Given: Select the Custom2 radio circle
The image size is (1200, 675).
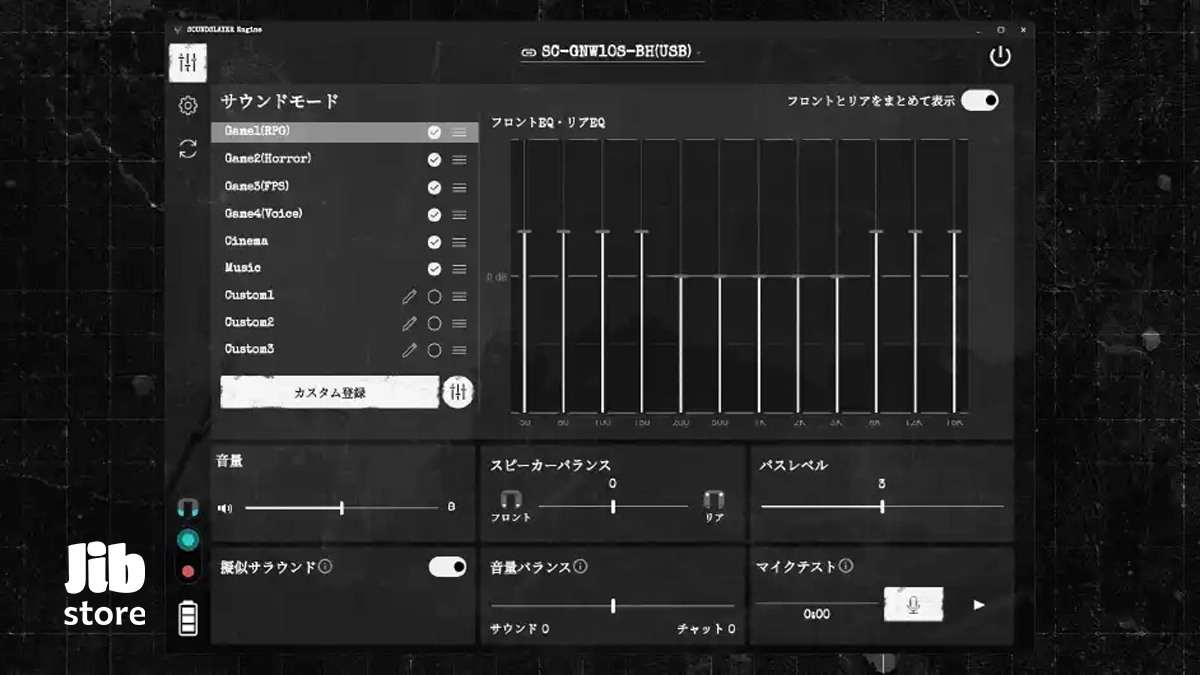Looking at the screenshot, I should 434,323.
